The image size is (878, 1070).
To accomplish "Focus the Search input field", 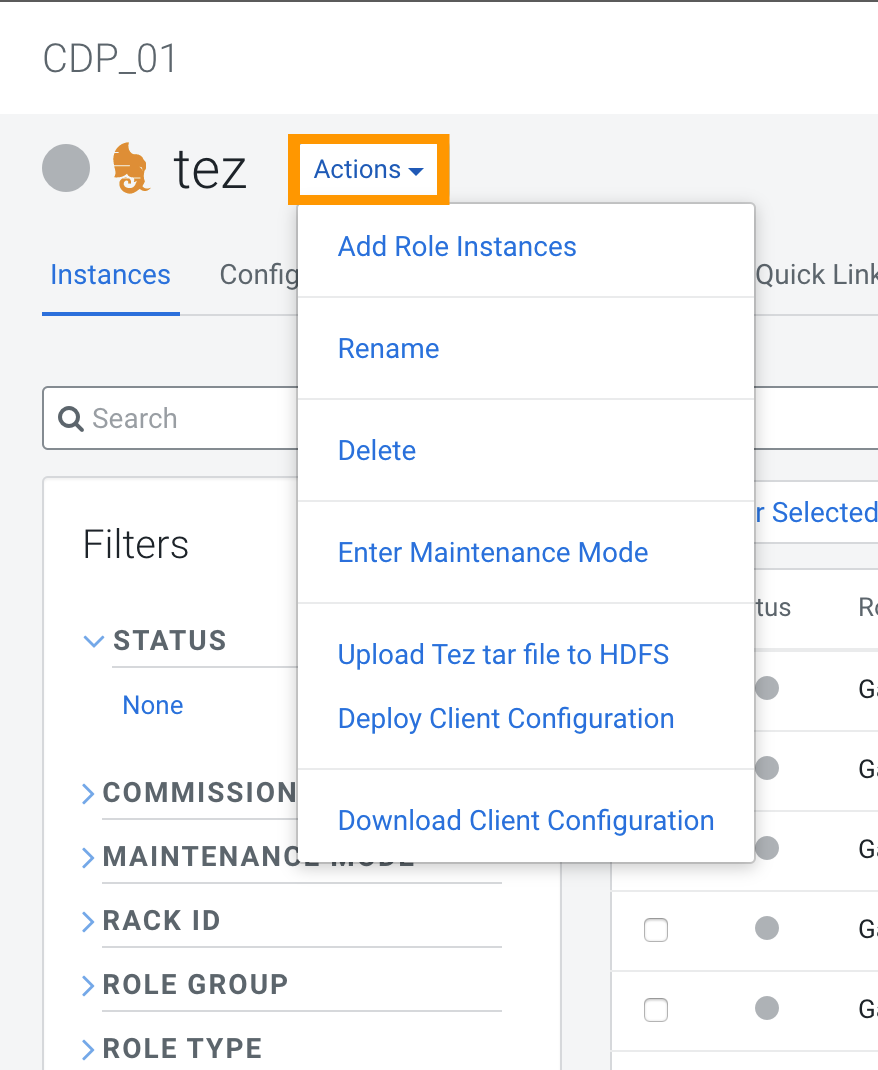I will [x=180, y=418].
